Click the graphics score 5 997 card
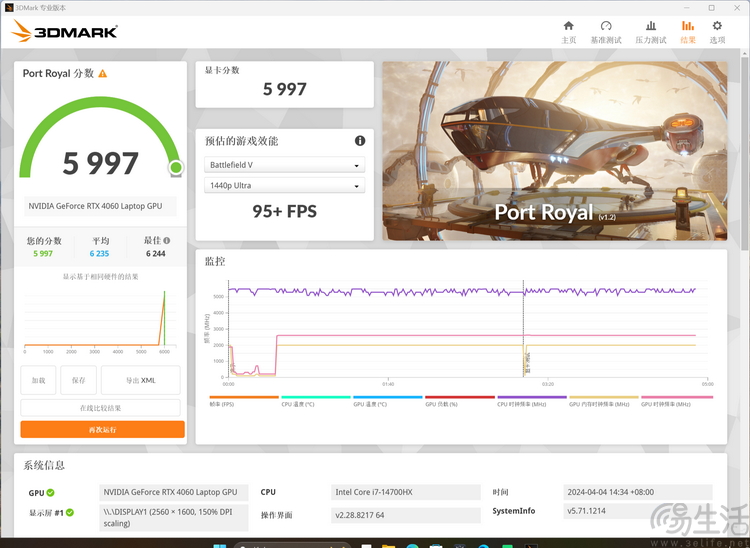 point(285,85)
